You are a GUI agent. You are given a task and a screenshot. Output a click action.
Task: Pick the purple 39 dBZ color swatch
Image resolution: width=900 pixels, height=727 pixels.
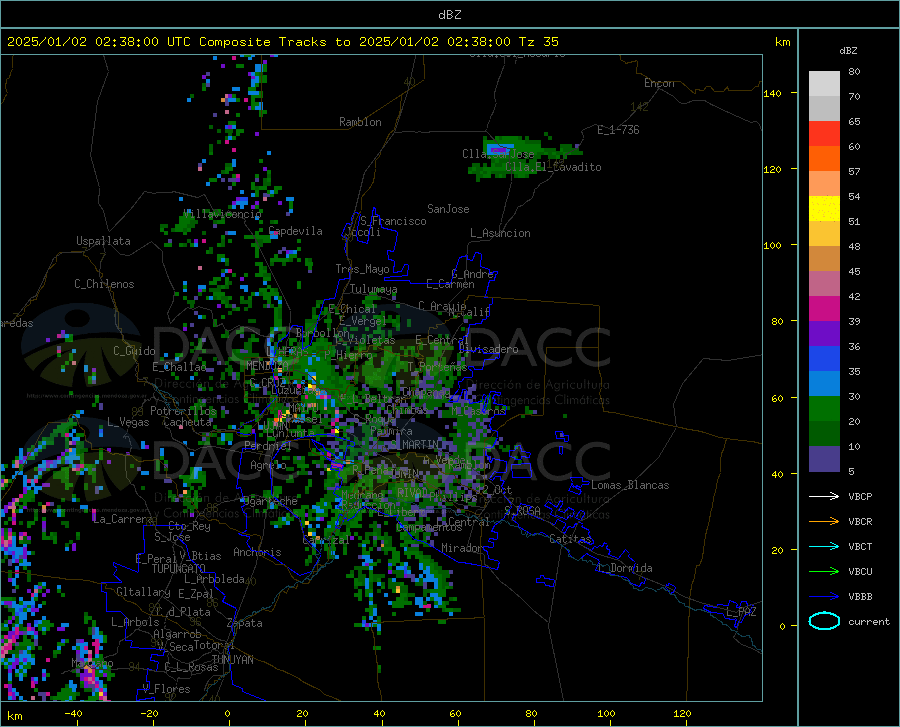[x=824, y=334]
